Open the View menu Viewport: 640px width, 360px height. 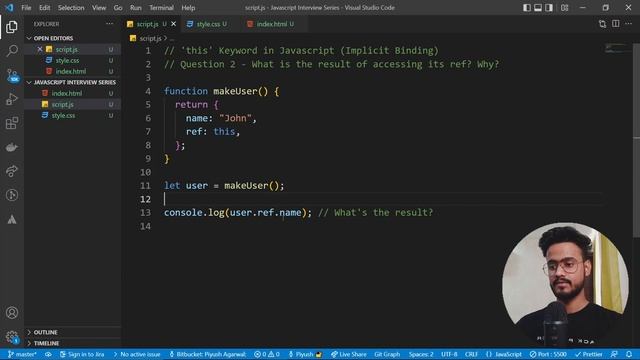(99, 7)
